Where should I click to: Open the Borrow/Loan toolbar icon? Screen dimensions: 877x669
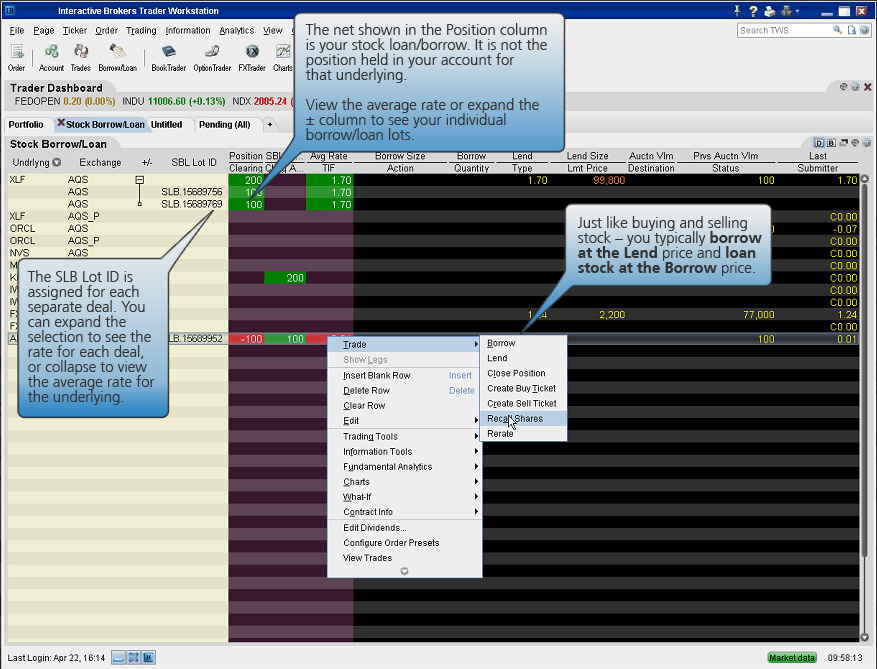(117, 58)
